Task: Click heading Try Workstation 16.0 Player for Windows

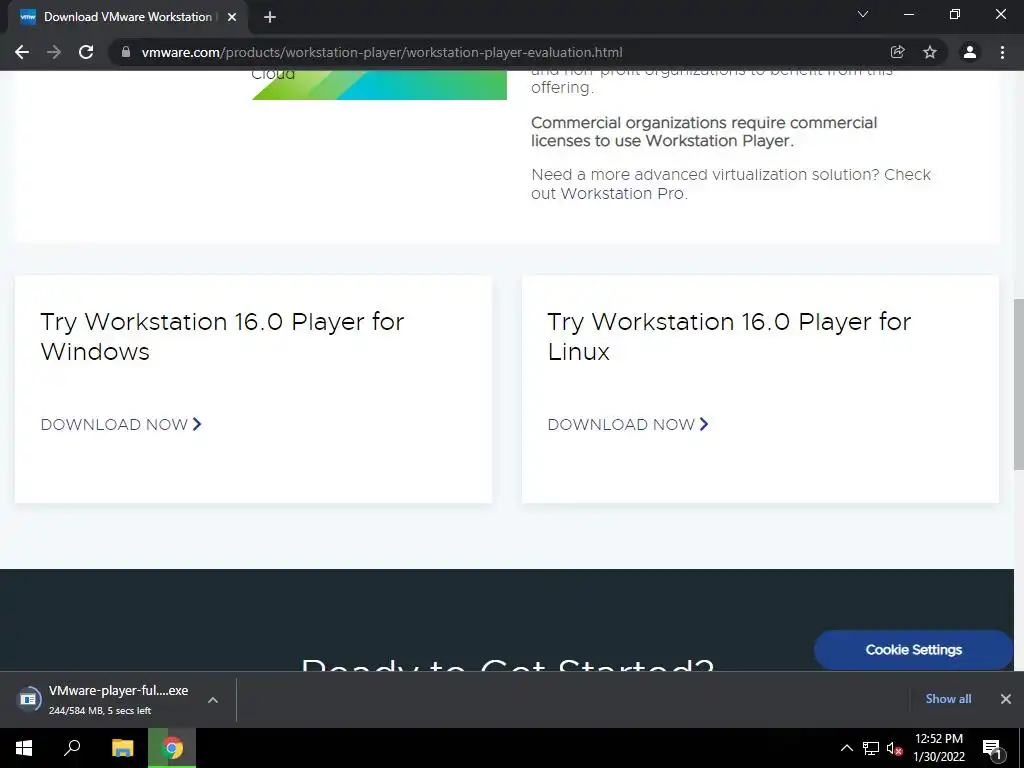Action: click(222, 336)
